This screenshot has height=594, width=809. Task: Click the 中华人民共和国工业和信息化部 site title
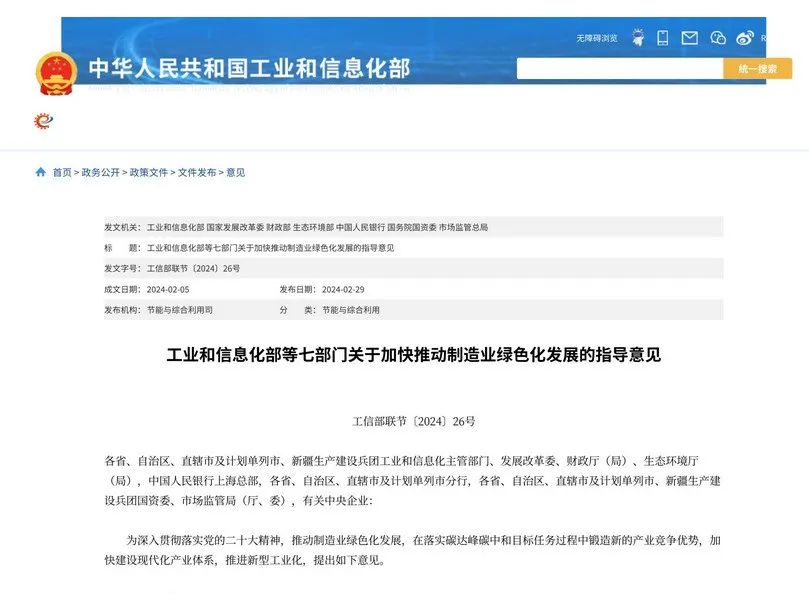249,69
